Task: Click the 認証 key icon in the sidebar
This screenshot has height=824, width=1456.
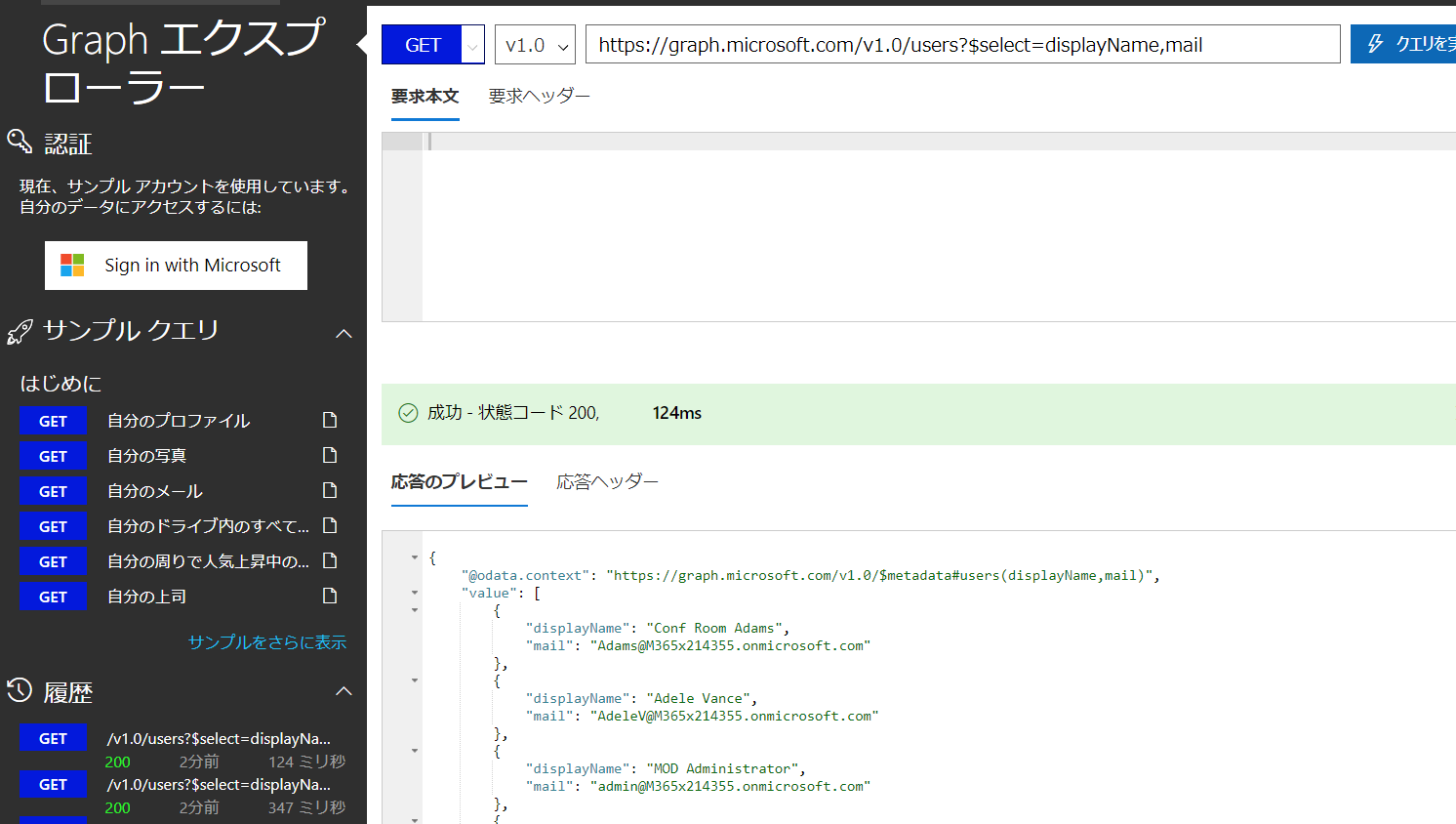Action: [20, 143]
